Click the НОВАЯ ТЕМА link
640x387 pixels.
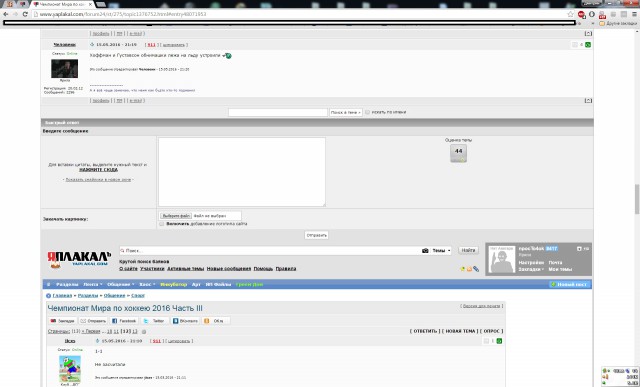[x=460, y=331]
